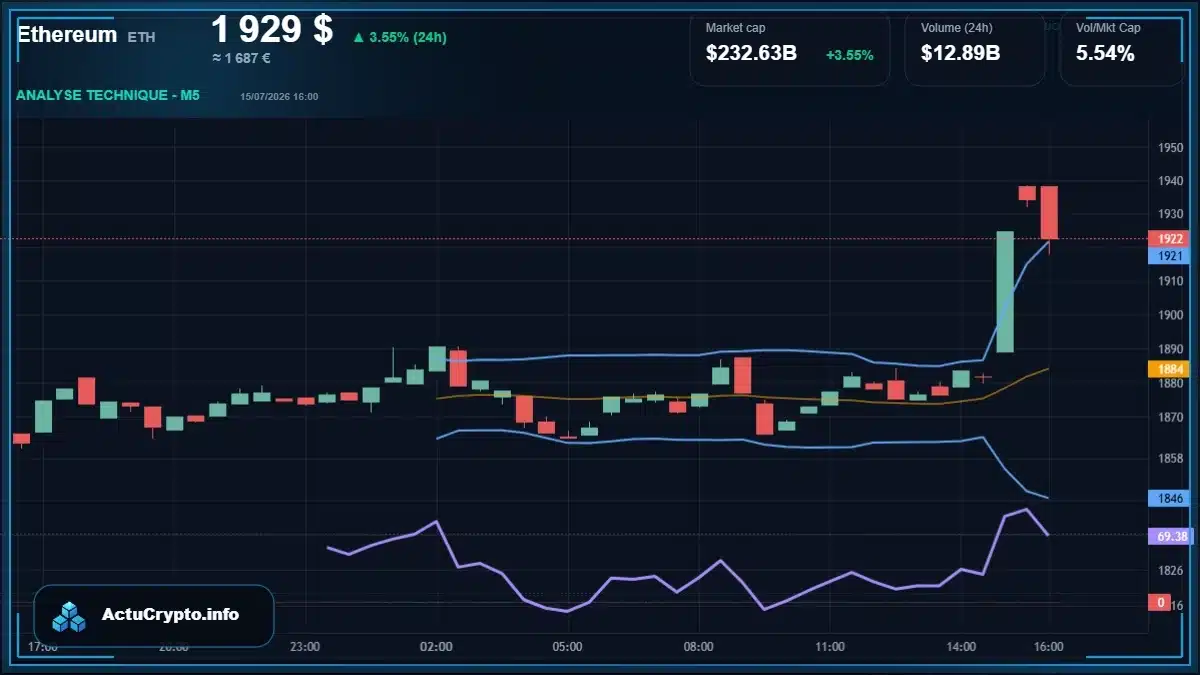
Task: Click the 1910 price axis label
Action: coord(1171,282)
